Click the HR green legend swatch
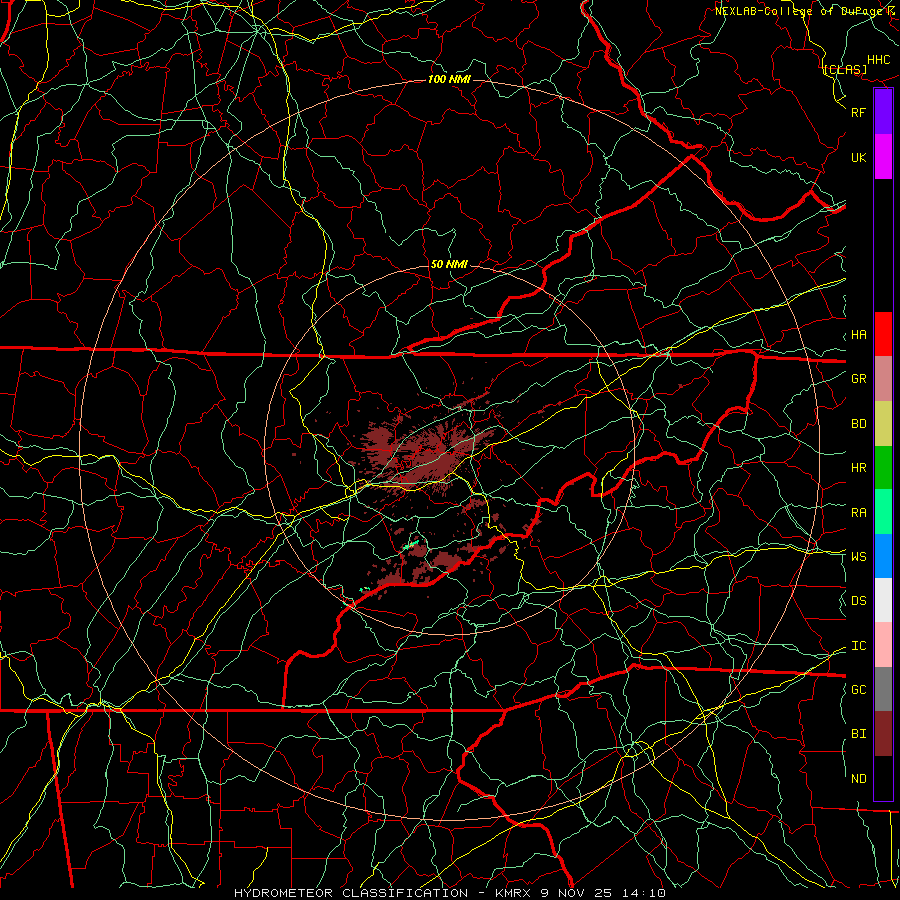This screenshot has height=900, width=900. pos(883,468)
